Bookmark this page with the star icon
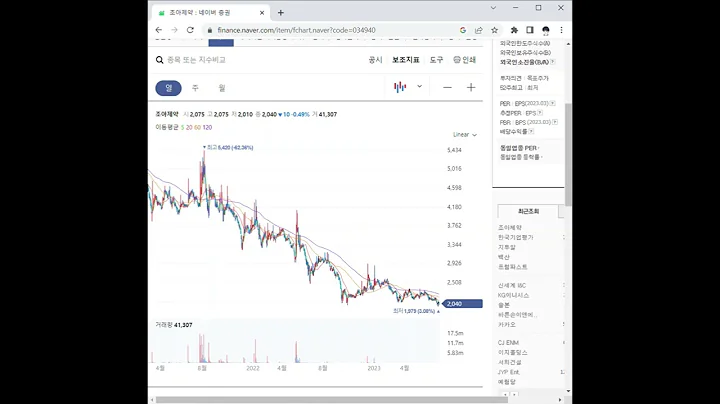The width and height of the screenshot is (720, 404). [x=495, y=30]
